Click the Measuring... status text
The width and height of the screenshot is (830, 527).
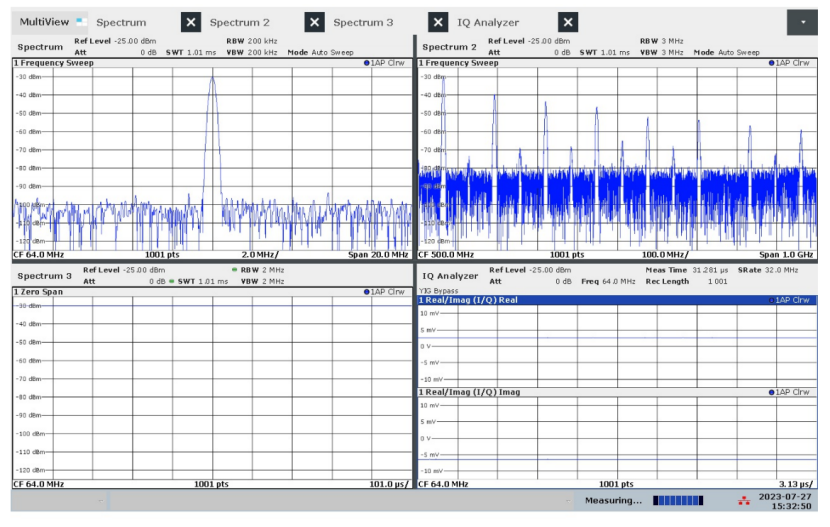pyautogui.click(x=613, y=501)
